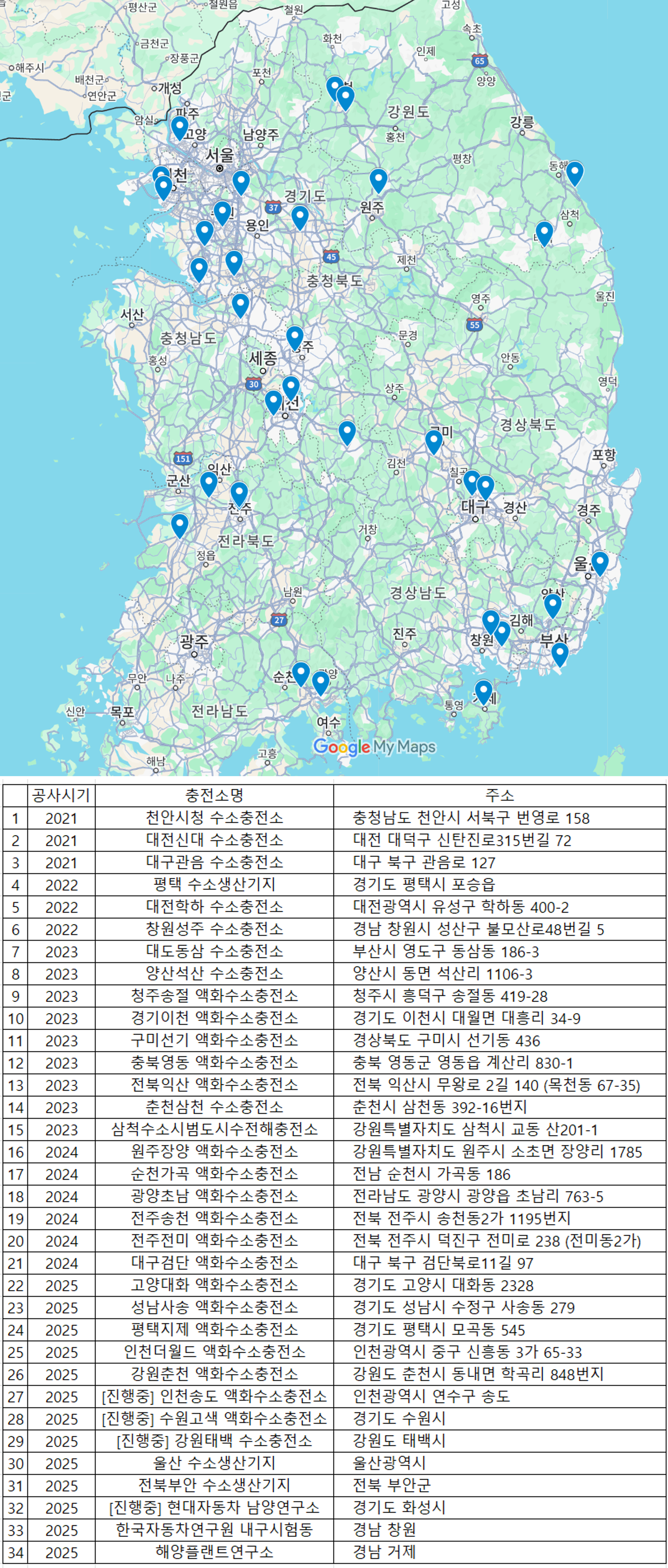Select the coastal pin northwest of 정읍 at 부안

tap(179, 526)
